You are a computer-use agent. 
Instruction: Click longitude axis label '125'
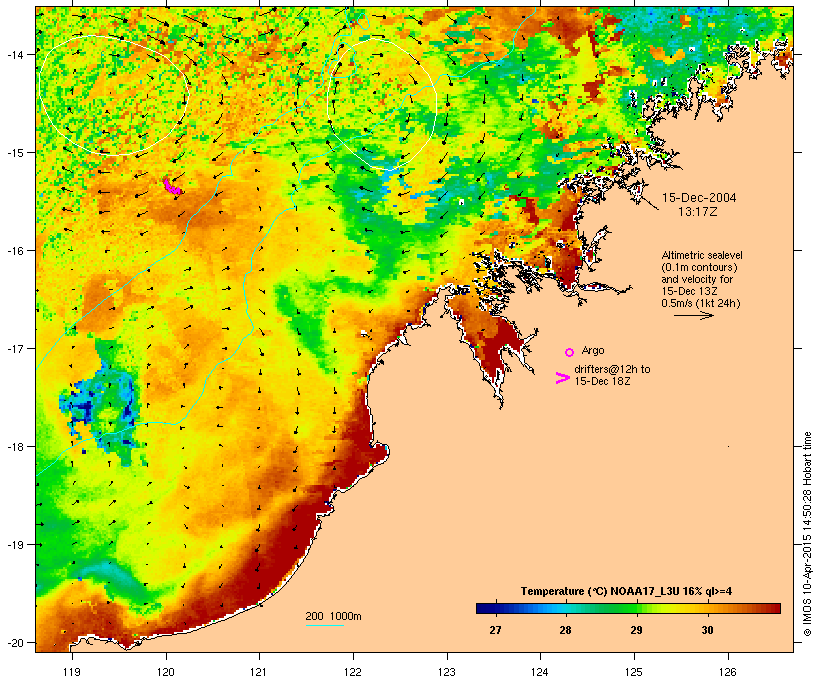(x=634, y=672)
